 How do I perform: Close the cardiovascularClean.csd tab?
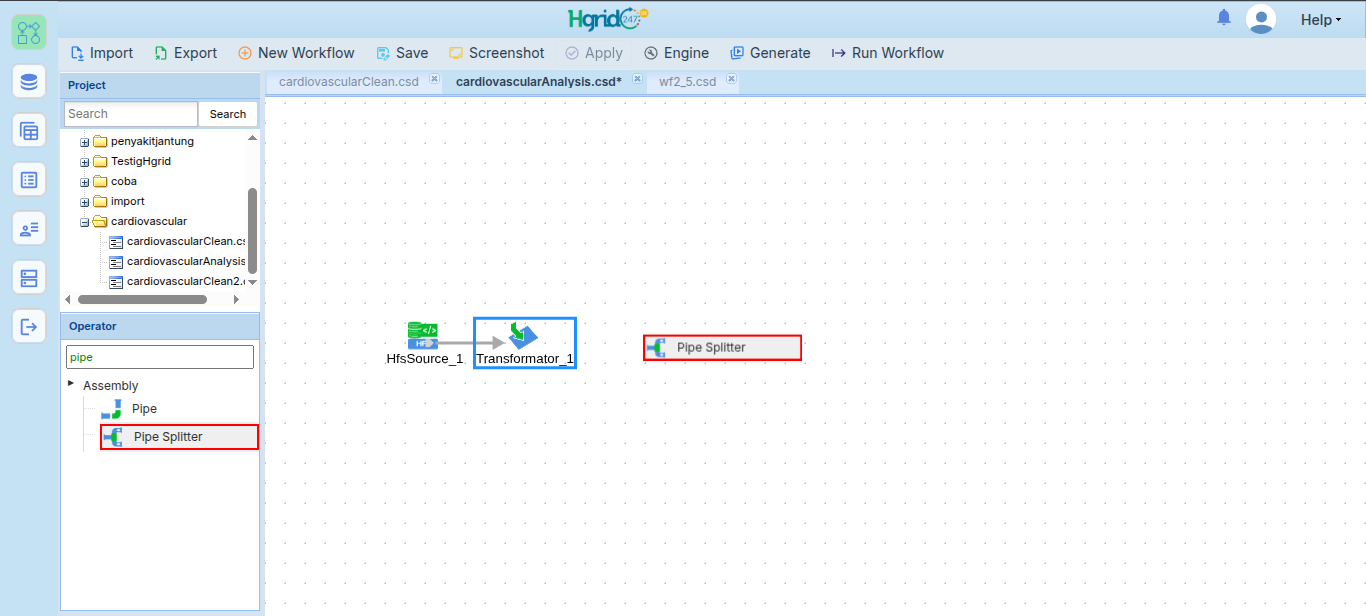(x=434, y=79)
